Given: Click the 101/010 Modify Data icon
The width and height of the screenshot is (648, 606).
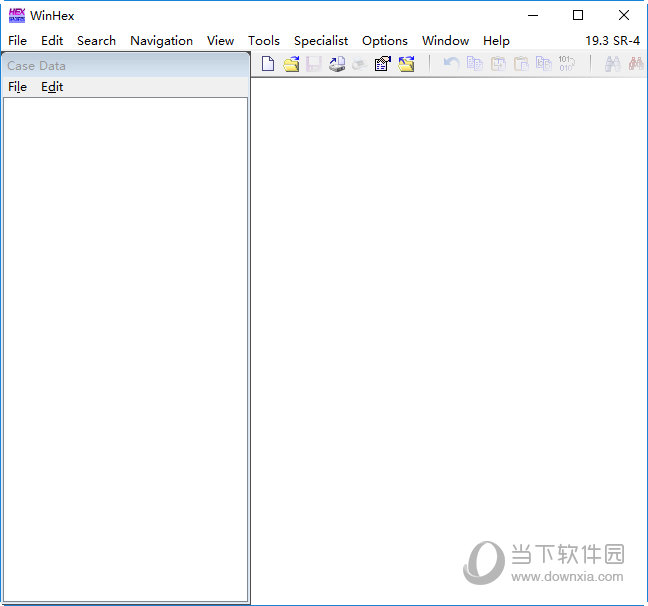Looking at the screenshot, I should 567,63.
